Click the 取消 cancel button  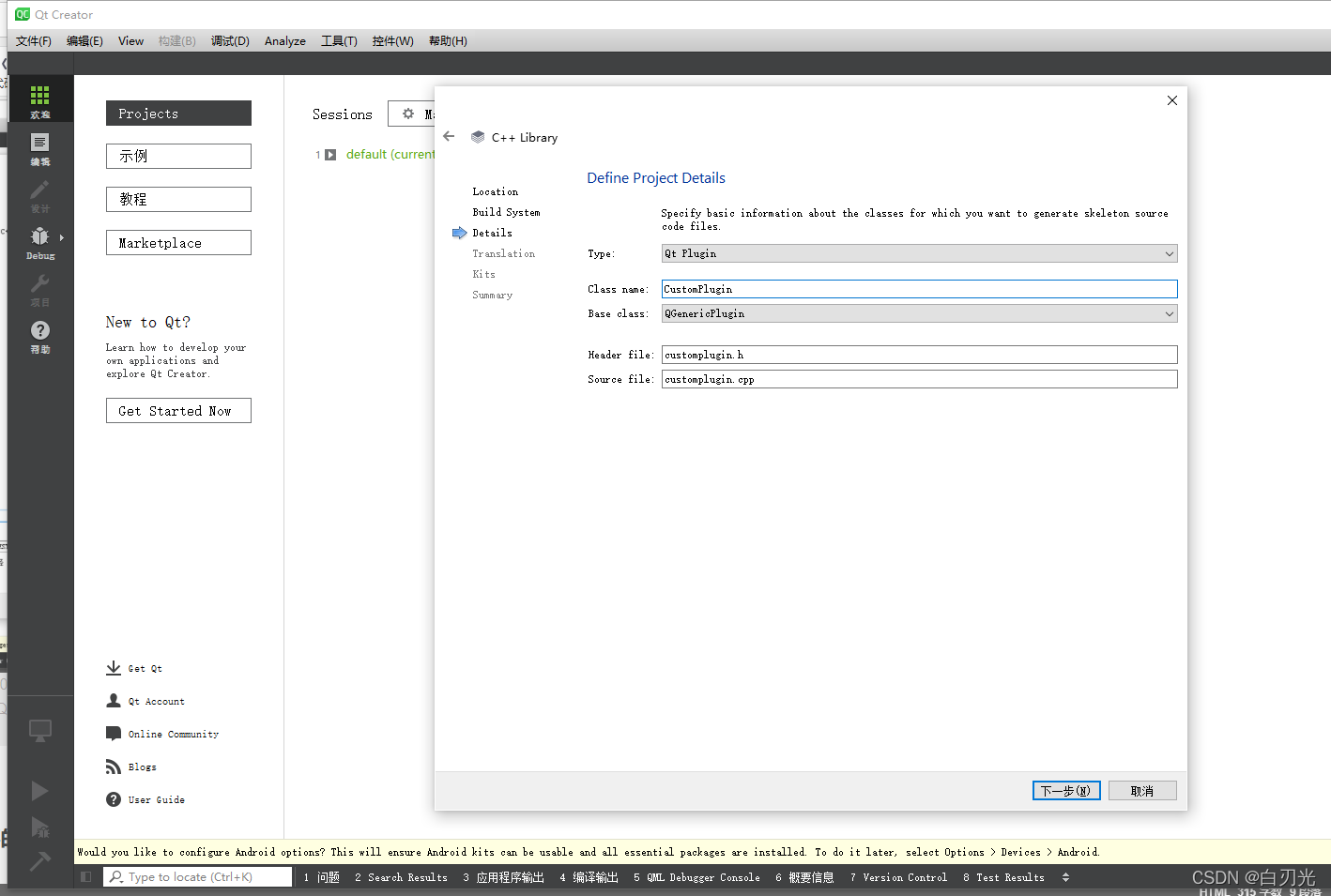[x=1142, y=791]
